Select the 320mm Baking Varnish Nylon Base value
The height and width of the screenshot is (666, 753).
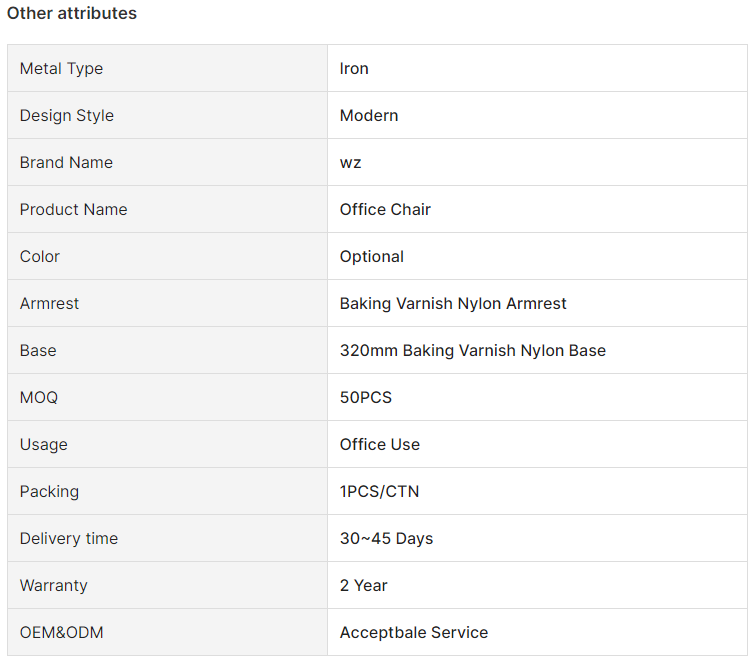coord(473,351)
